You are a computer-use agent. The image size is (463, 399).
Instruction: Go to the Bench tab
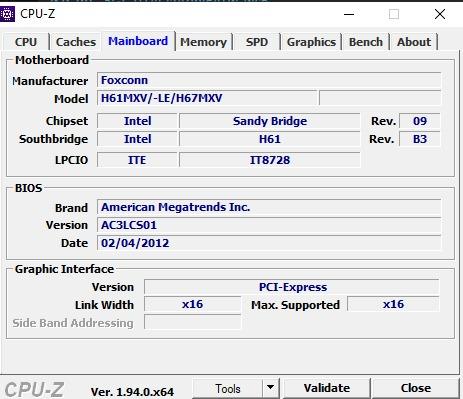[366, 42]
